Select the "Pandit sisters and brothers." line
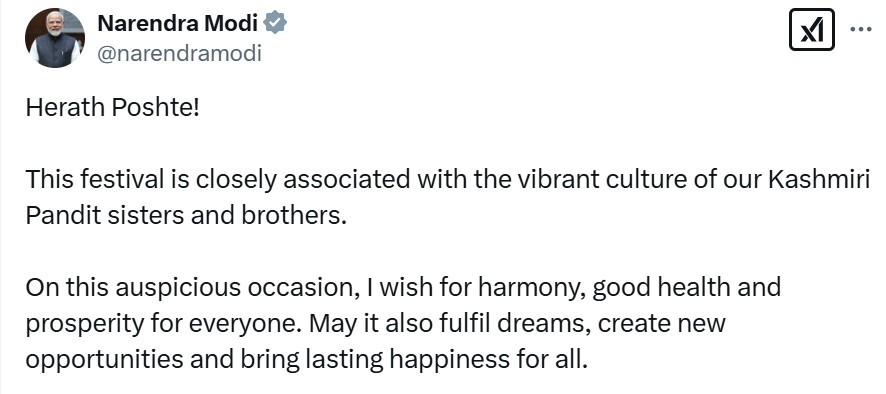886x394 pixels. 185,216
